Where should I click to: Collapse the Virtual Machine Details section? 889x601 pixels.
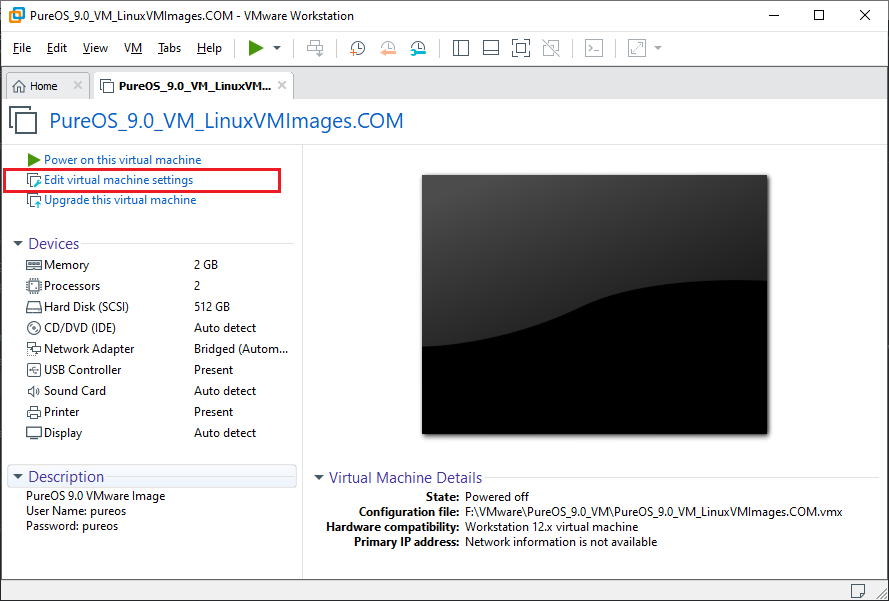click(319, 478)
